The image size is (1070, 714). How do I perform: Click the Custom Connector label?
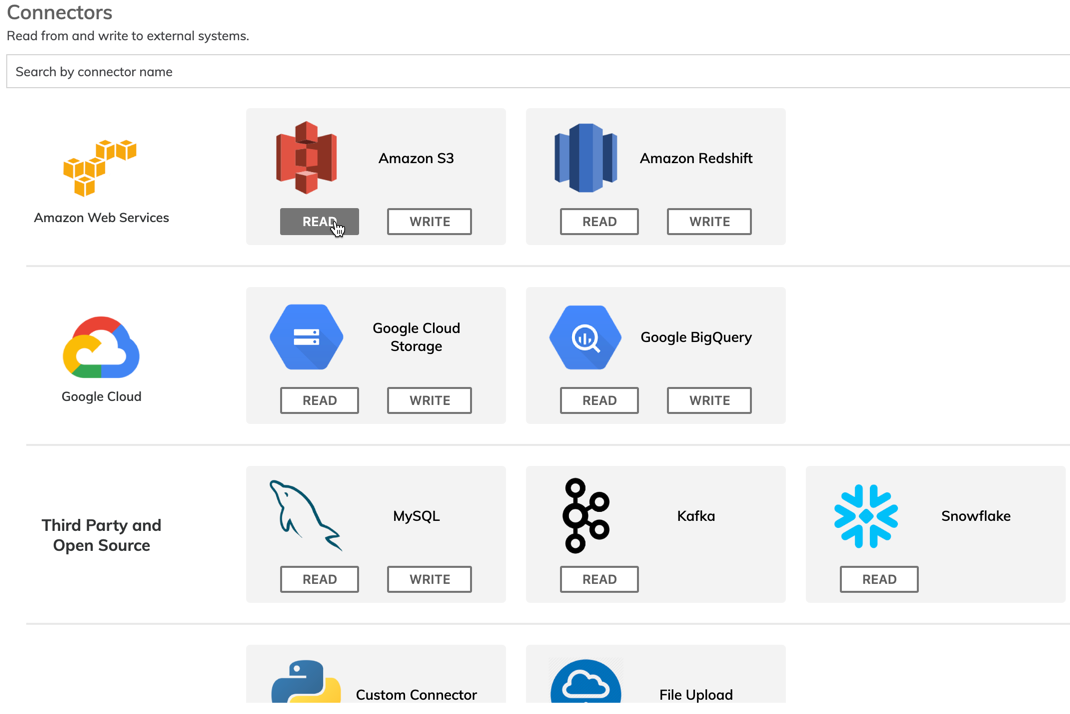416,695
